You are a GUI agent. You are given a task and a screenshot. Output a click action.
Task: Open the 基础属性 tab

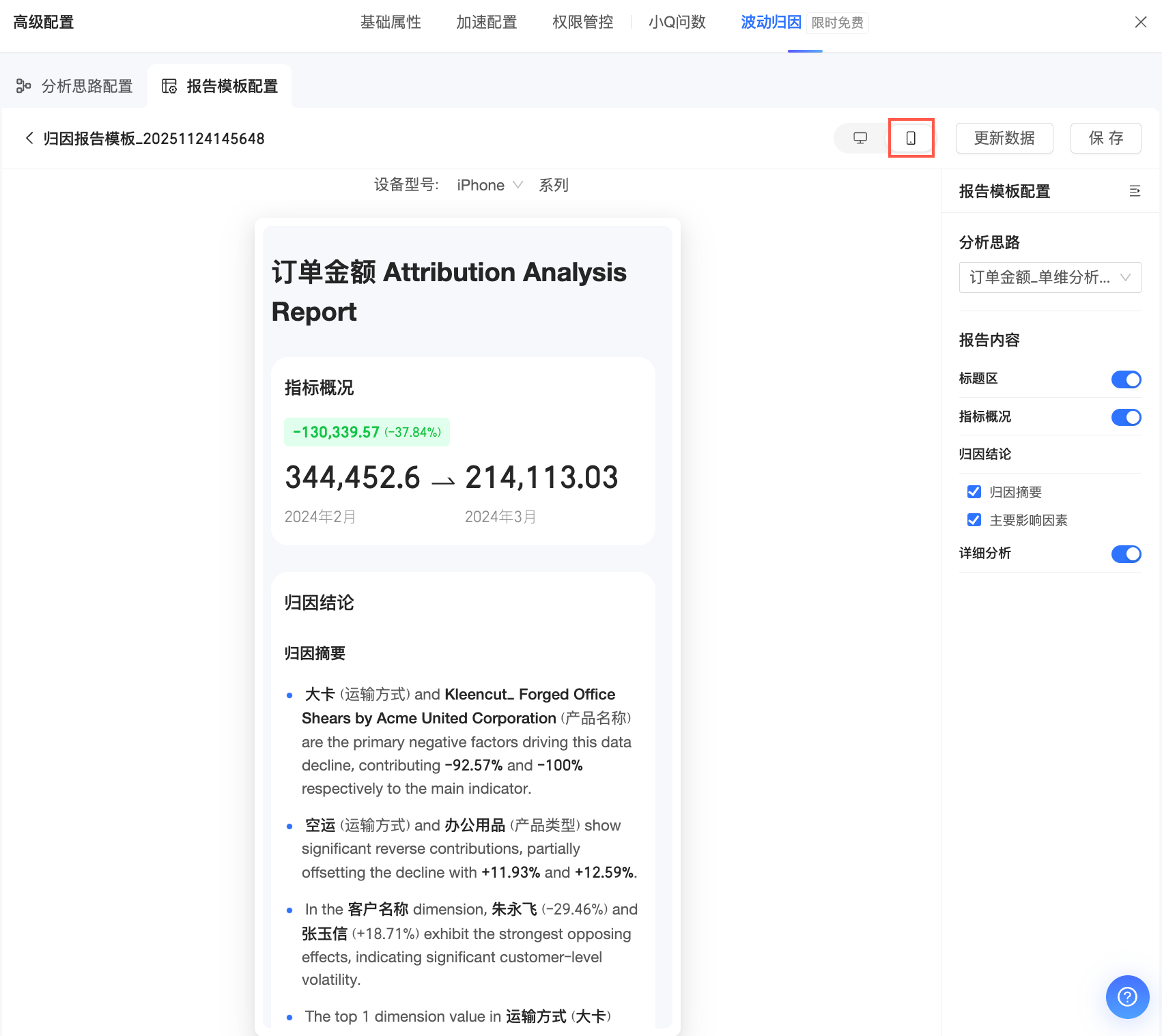[x=391, y=23]
